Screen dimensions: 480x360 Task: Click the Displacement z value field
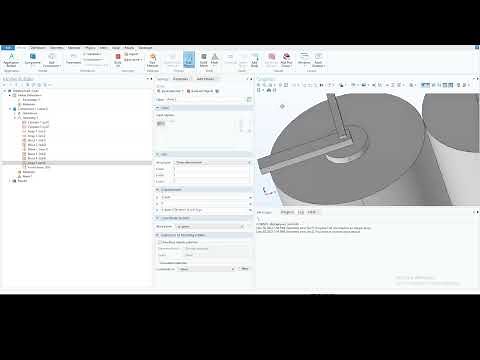(204, 210)
